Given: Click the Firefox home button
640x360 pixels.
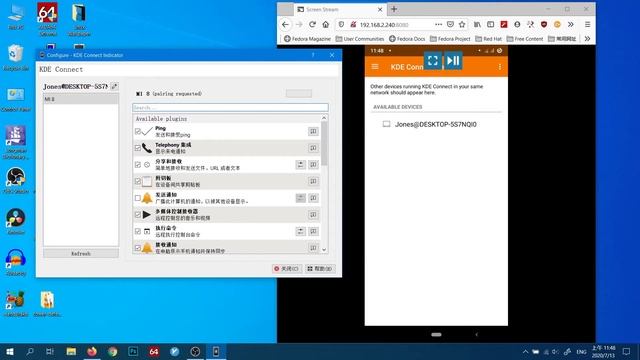Looking at the screenshot, I should (326, 24).
